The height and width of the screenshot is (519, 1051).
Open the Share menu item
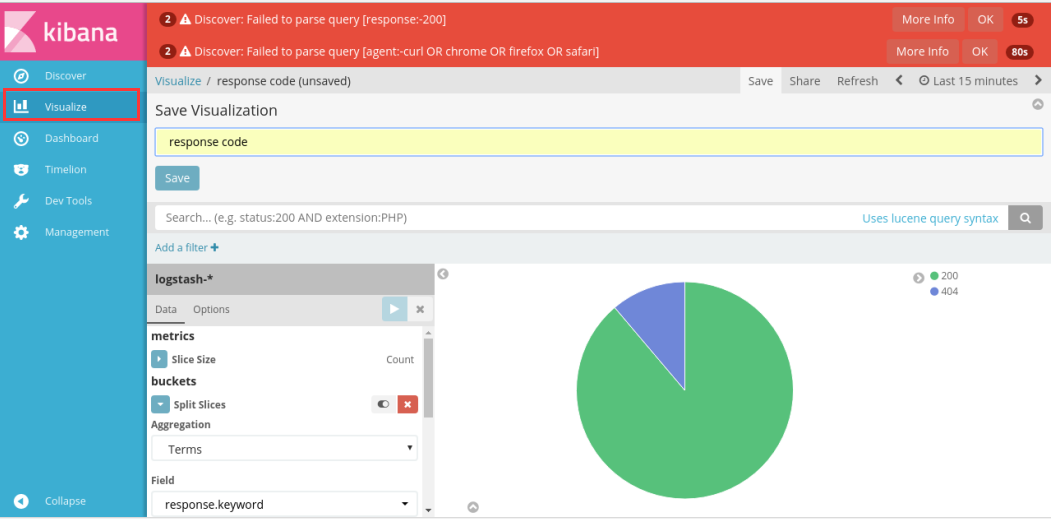point(804,81)
